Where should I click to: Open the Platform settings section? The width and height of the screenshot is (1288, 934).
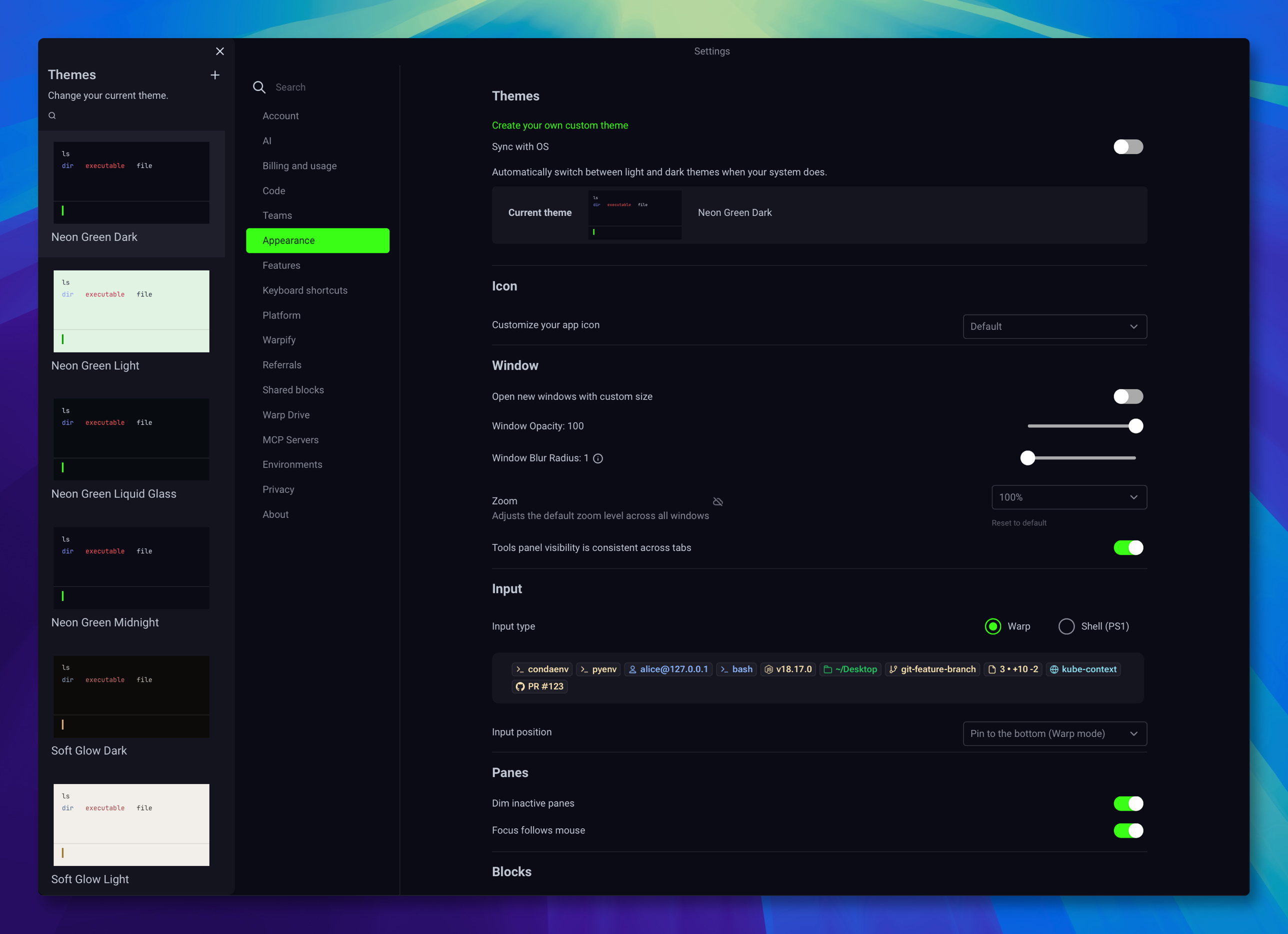tap(317, 315)
